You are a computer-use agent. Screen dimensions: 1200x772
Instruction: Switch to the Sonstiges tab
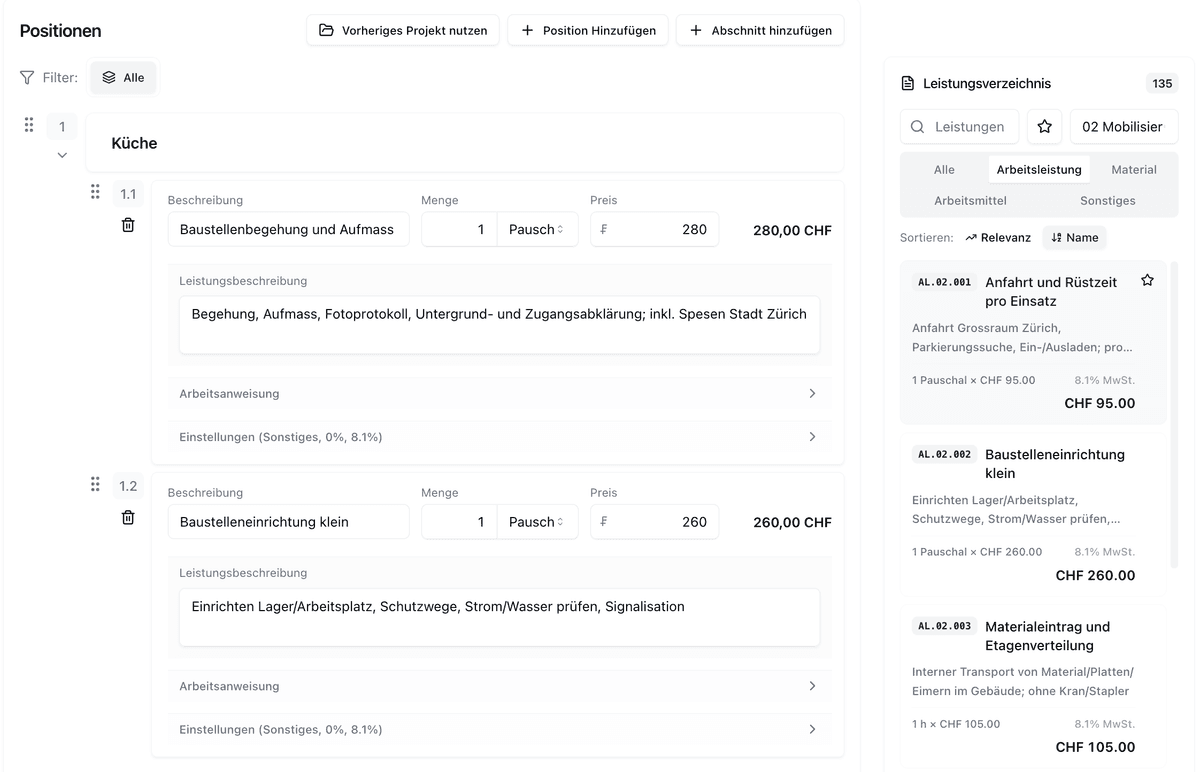1108,200
